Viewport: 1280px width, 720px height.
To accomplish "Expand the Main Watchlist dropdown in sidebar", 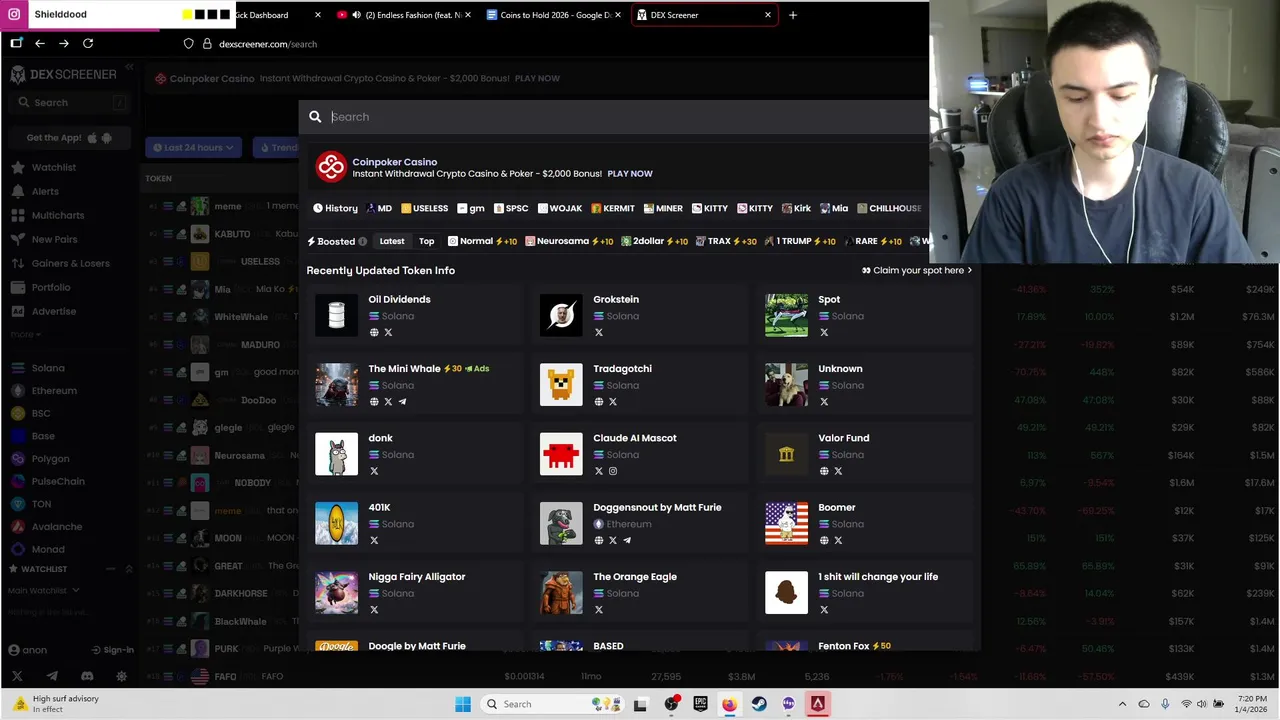I will click(44, 590).
